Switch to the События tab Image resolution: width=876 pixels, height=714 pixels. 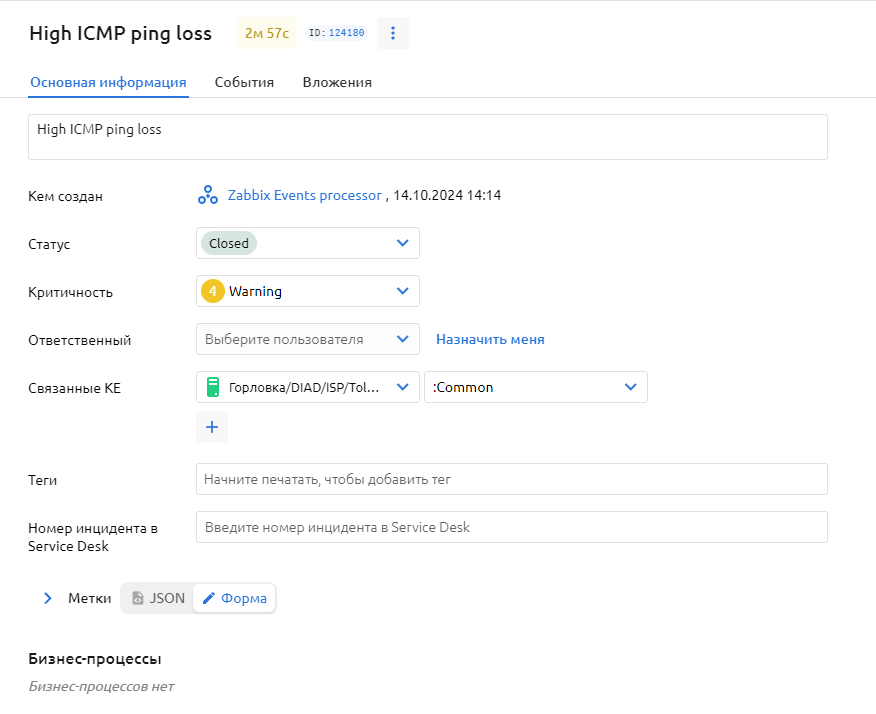(244, 82)
